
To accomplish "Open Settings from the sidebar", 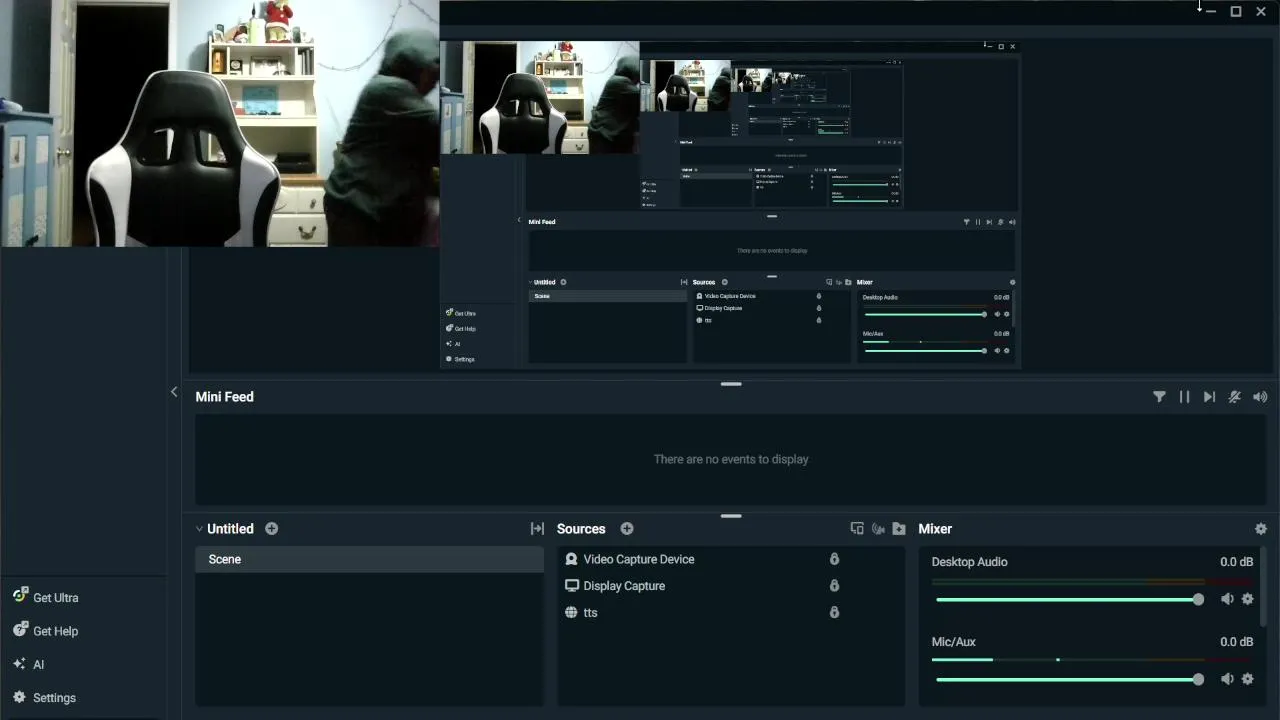I will pyautogui.click(x=44, y=698).
